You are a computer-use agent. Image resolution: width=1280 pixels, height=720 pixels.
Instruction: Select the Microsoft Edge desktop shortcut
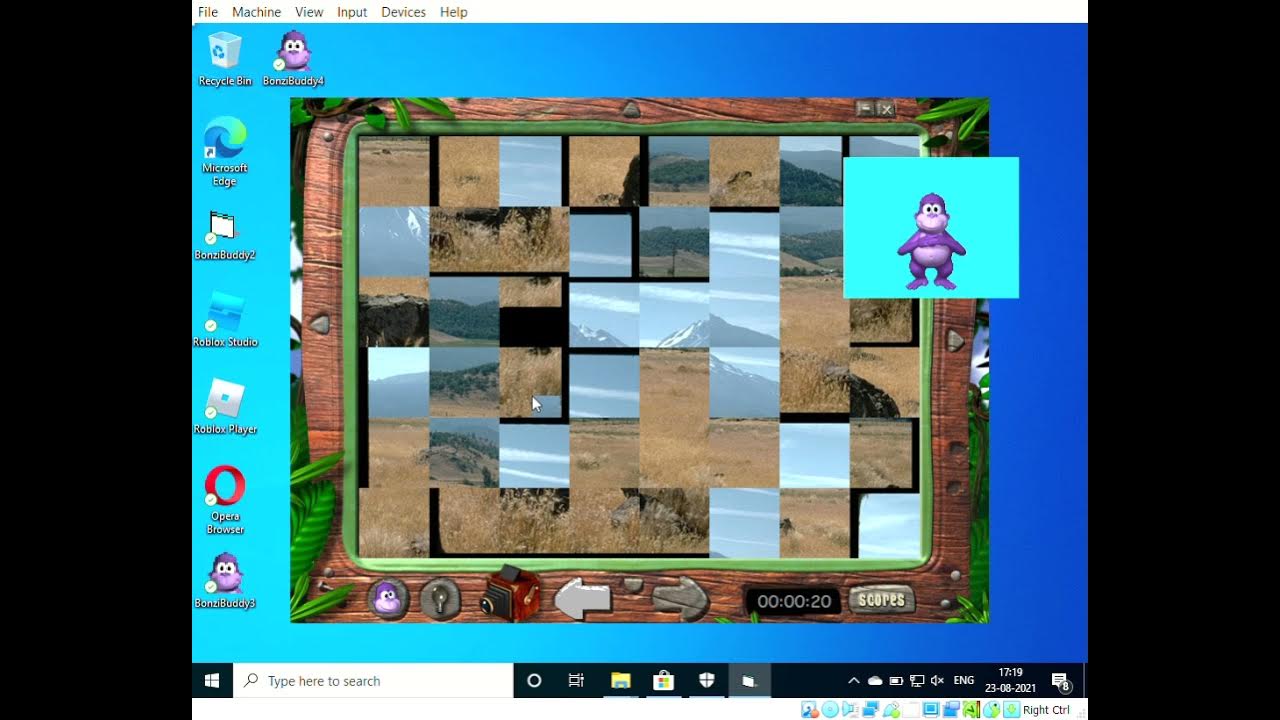[225, 152]
